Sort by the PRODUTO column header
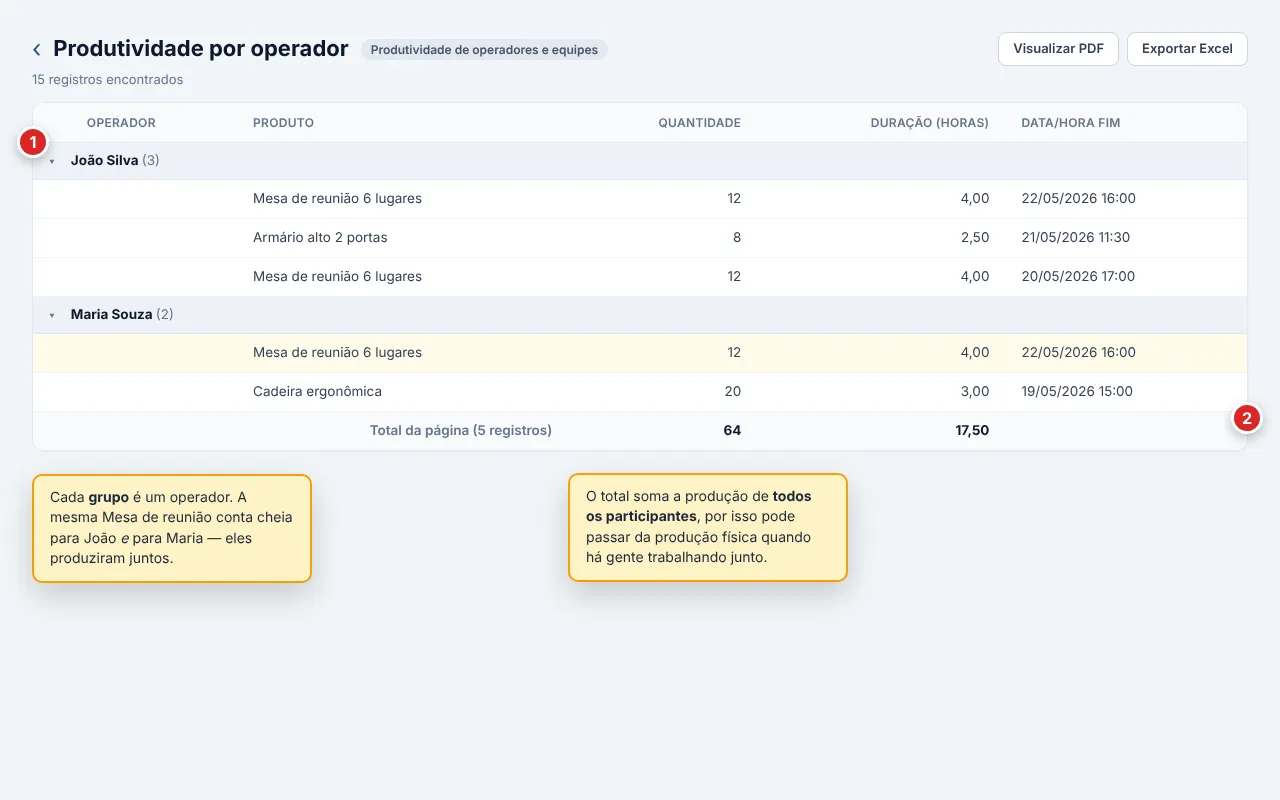Screen dimensions: 1280x800 [283, 123]
